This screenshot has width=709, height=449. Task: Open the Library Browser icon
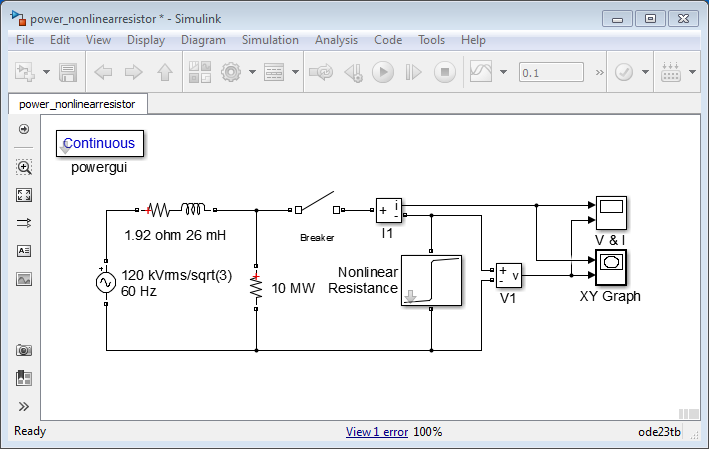[x=201, y=73]
